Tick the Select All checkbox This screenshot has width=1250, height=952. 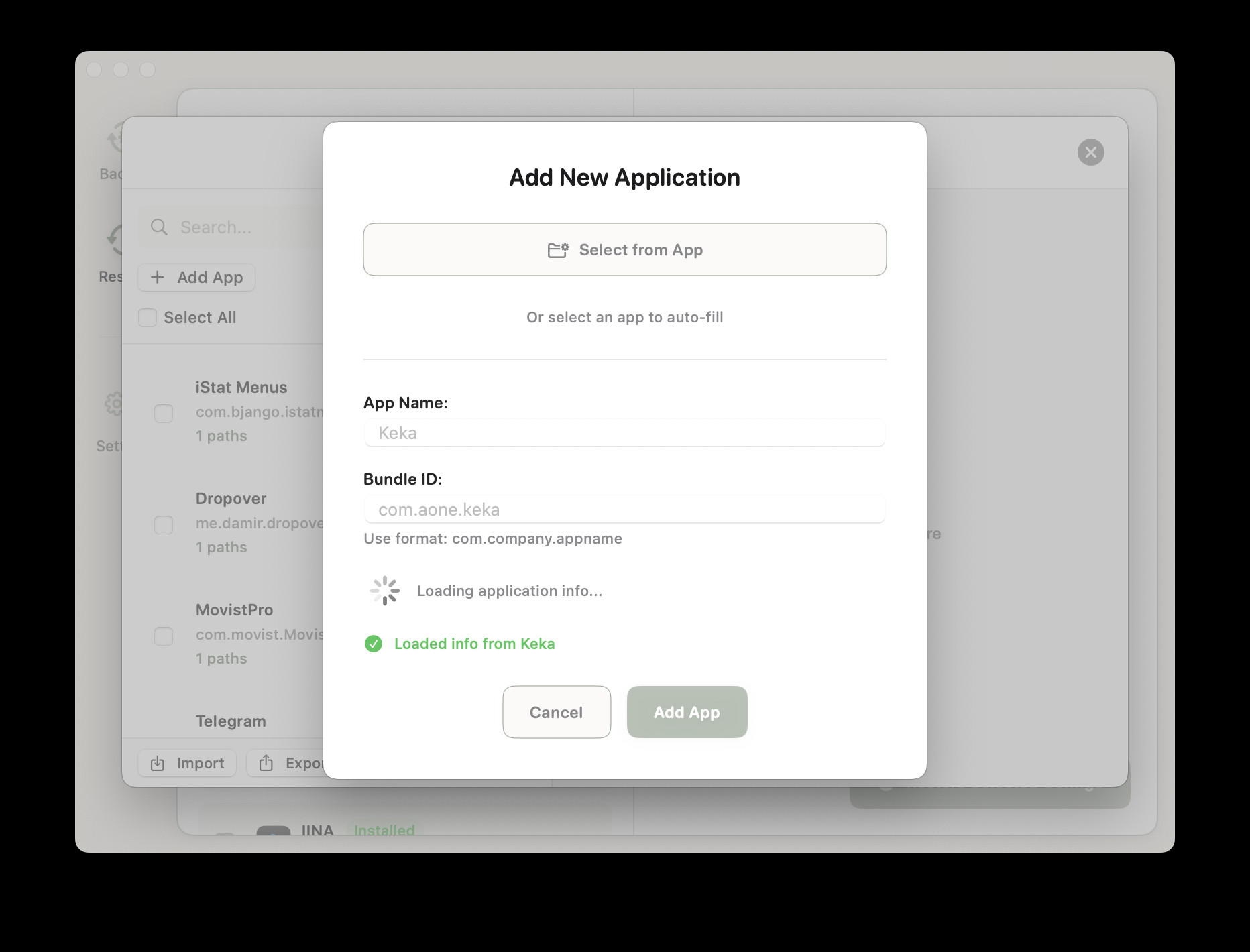148,318
